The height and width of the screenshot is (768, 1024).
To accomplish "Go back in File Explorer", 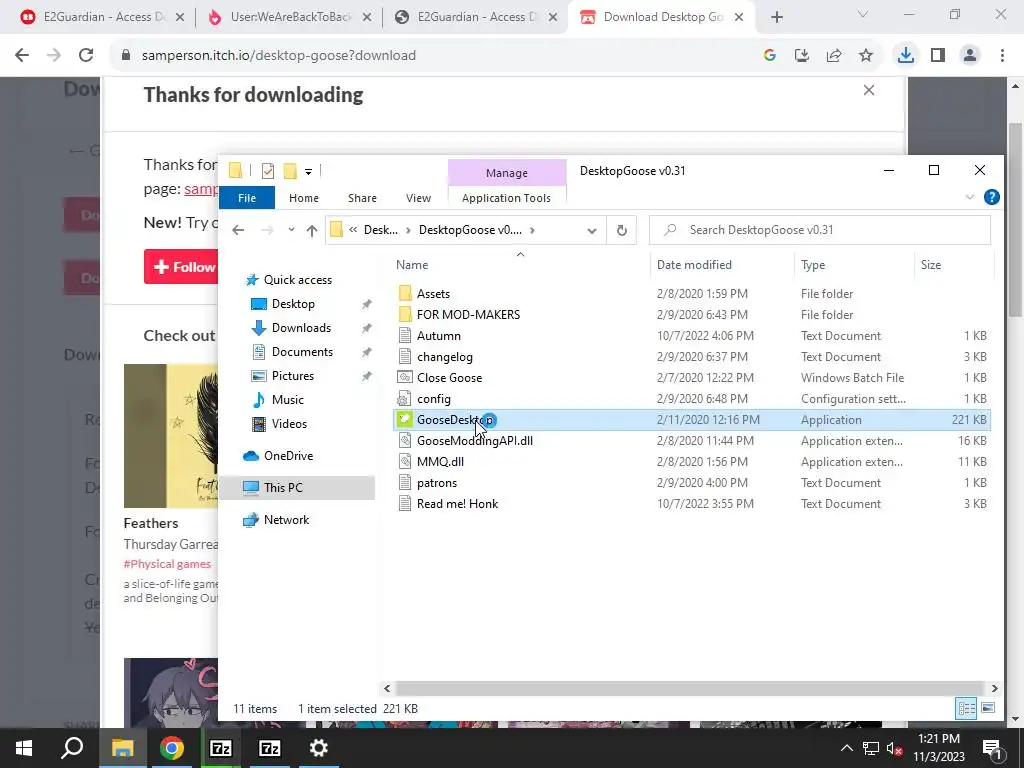I will 238,230.
